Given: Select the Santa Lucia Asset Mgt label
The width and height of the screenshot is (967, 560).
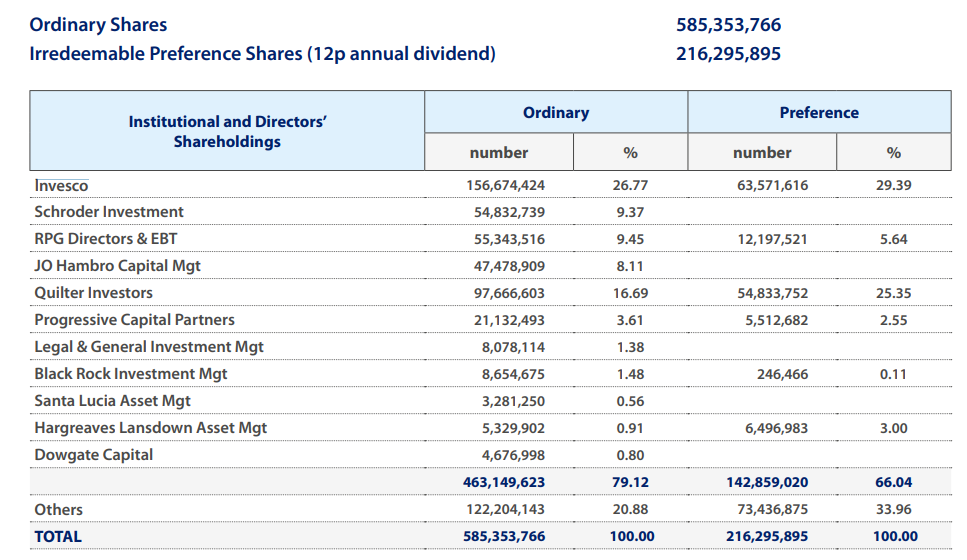Looking at the screenshot, I should [112, 401].
